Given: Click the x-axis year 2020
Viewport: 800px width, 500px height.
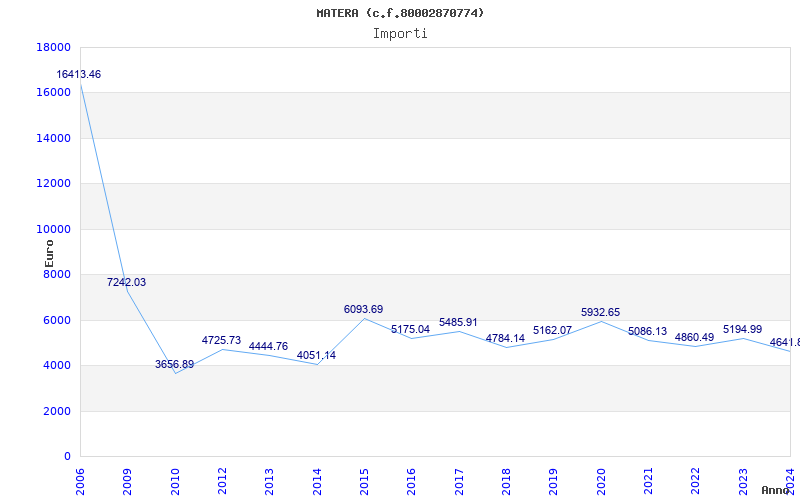Looking at the screenshot, I should pyautogui.click(x=601, y=482).
